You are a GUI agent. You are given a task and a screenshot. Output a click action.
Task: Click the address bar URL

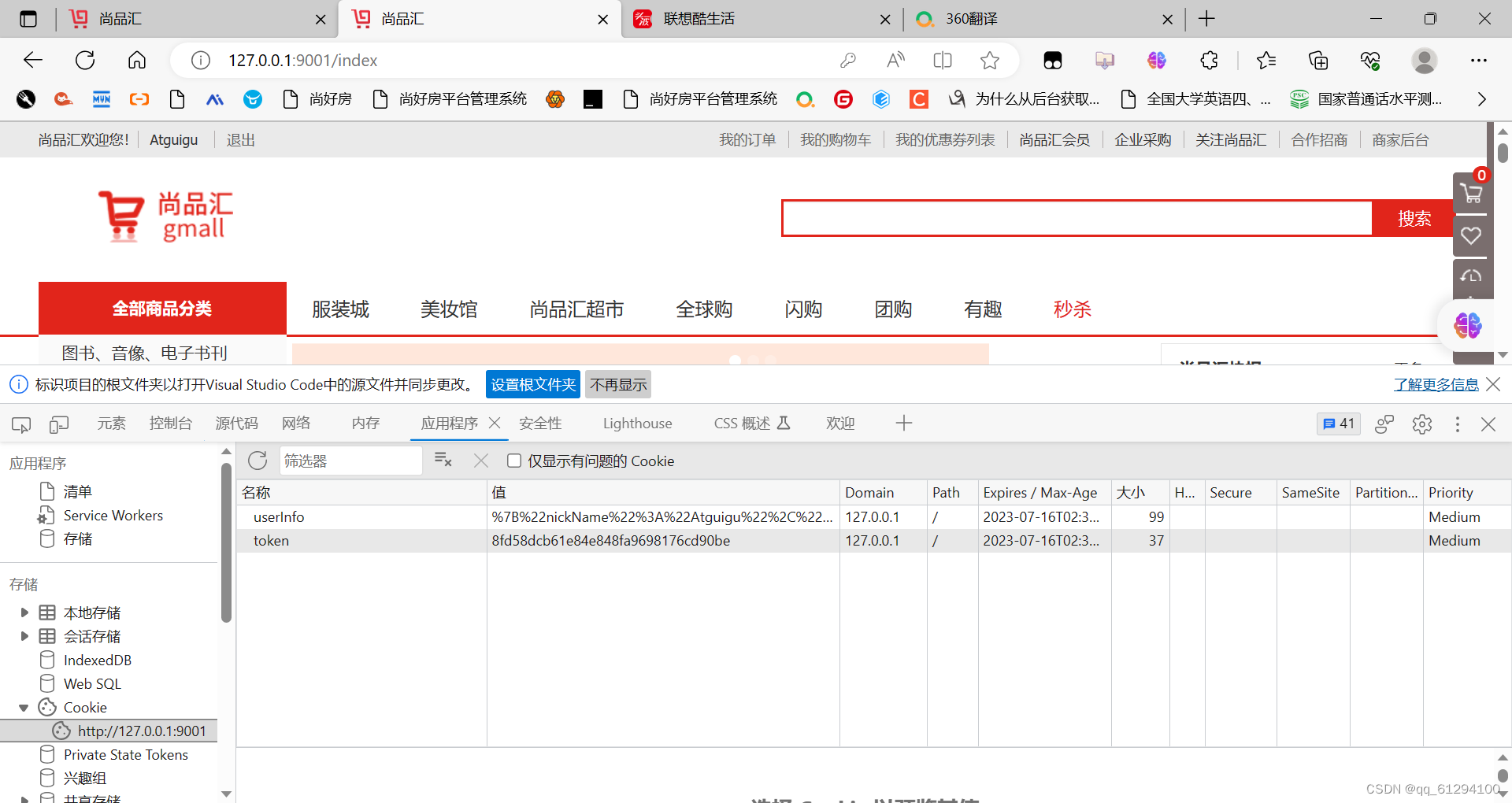click(303, 60)
